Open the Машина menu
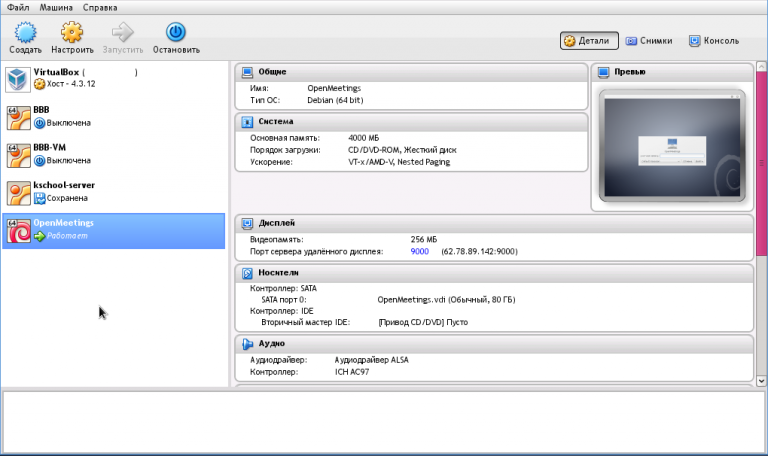Screen dimensions: 768x456 56,7
